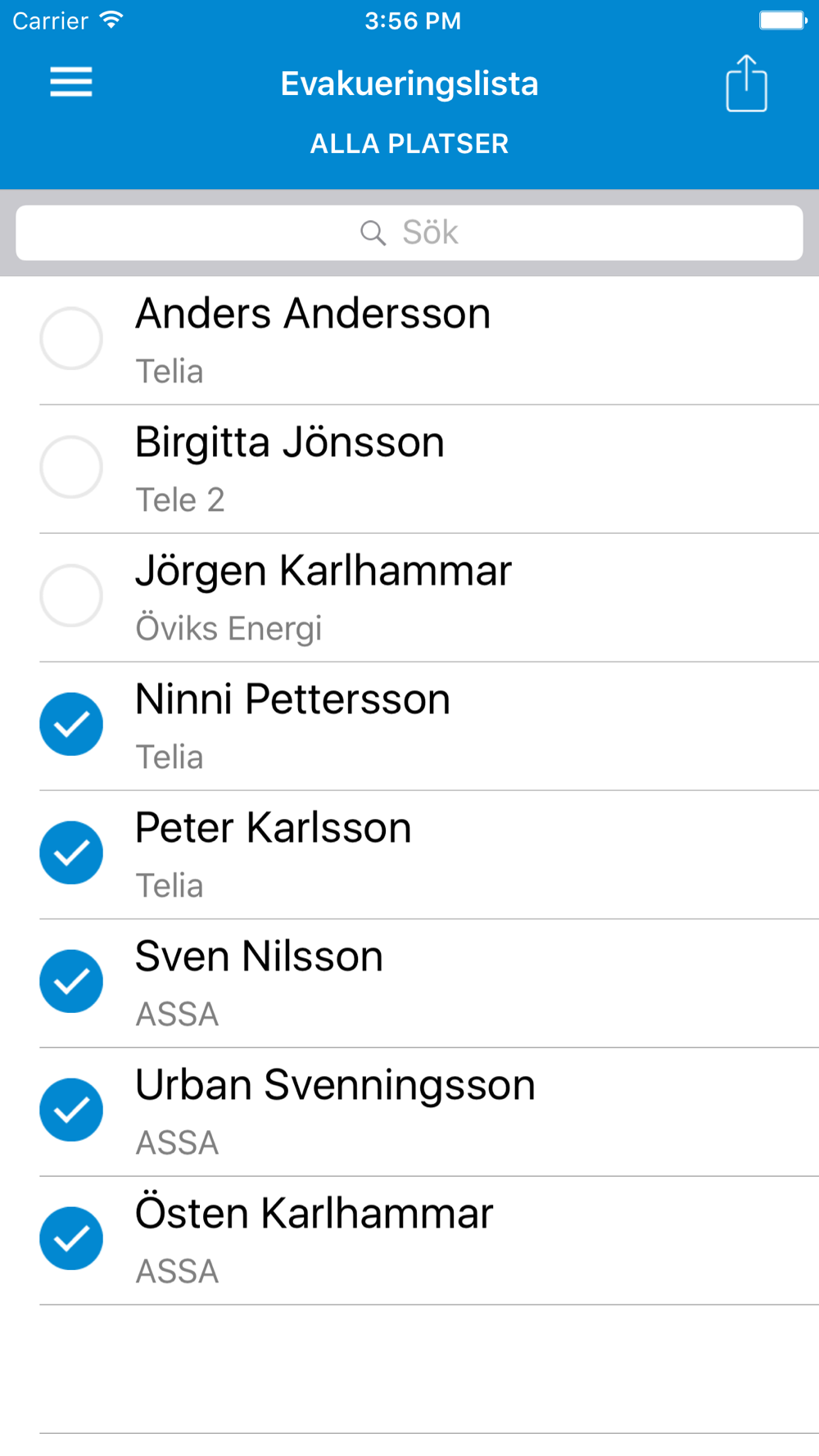Uncheck Sven Nilsson
The width and height of the screenshot is (819, 1456).
(71, 981)
